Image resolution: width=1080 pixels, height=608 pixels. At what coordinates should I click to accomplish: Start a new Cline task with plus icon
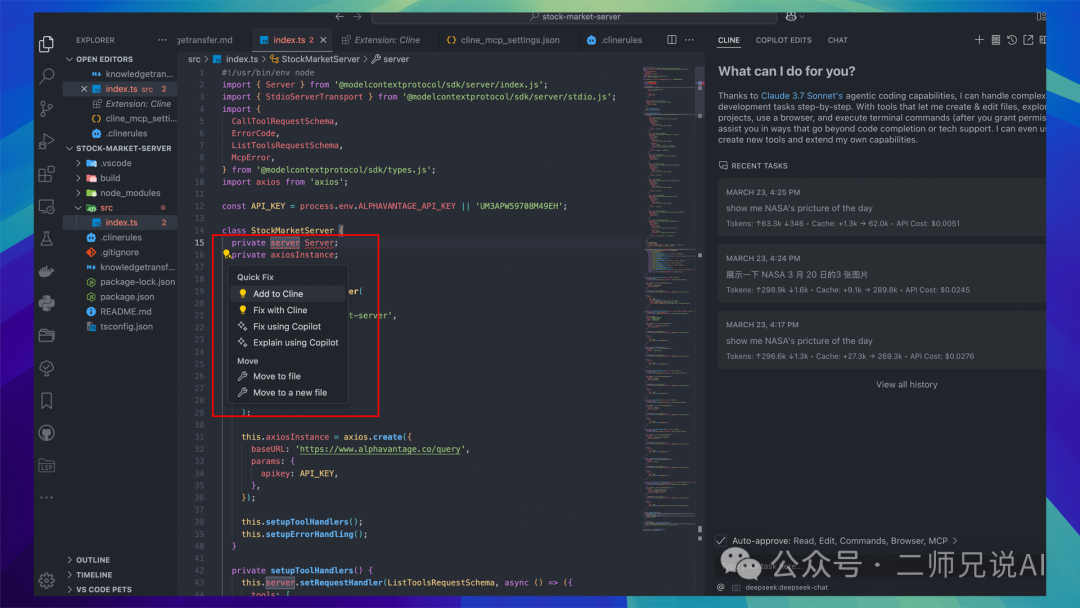point(979,40)
